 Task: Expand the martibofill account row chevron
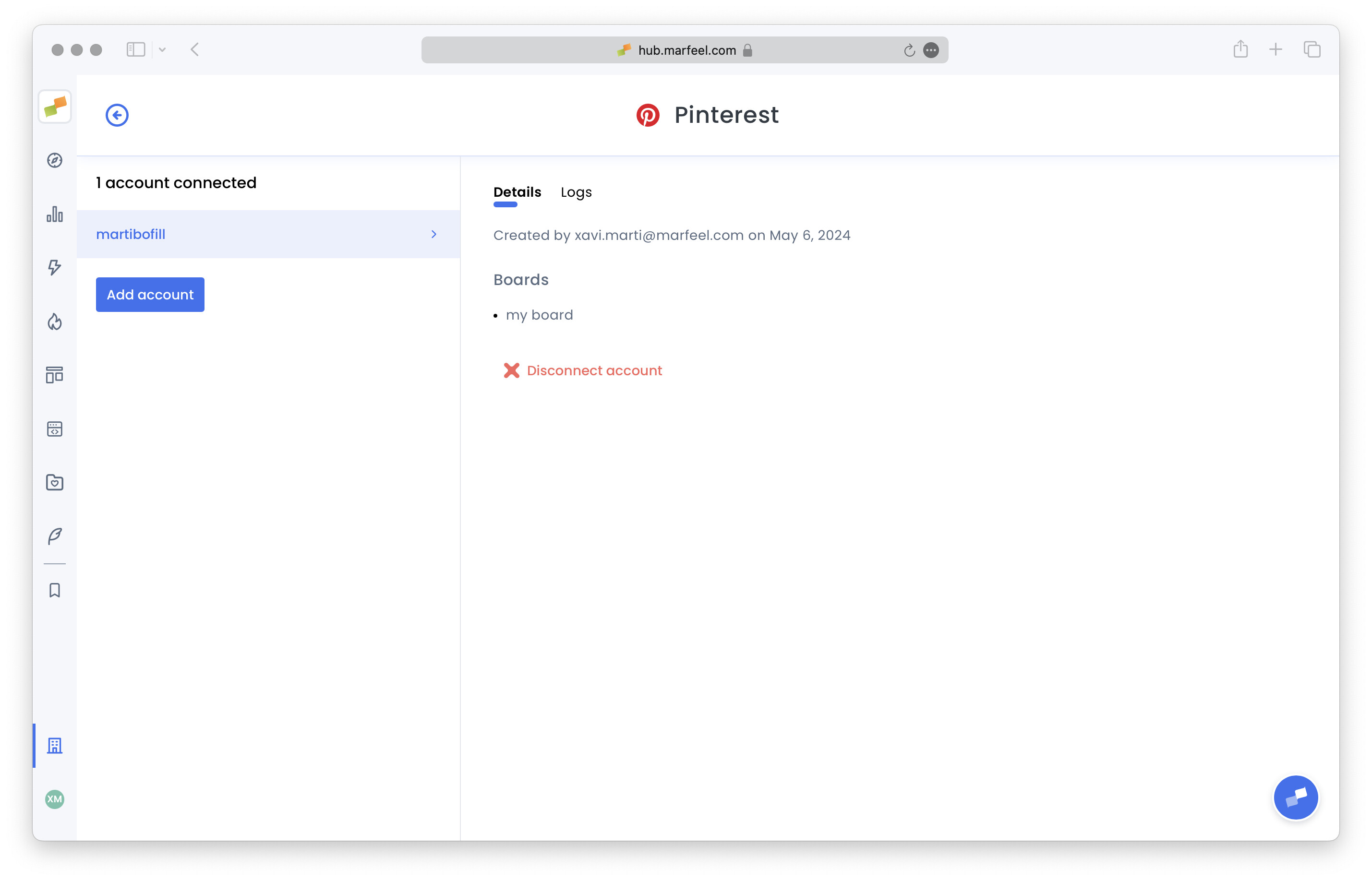pos(433,234)
